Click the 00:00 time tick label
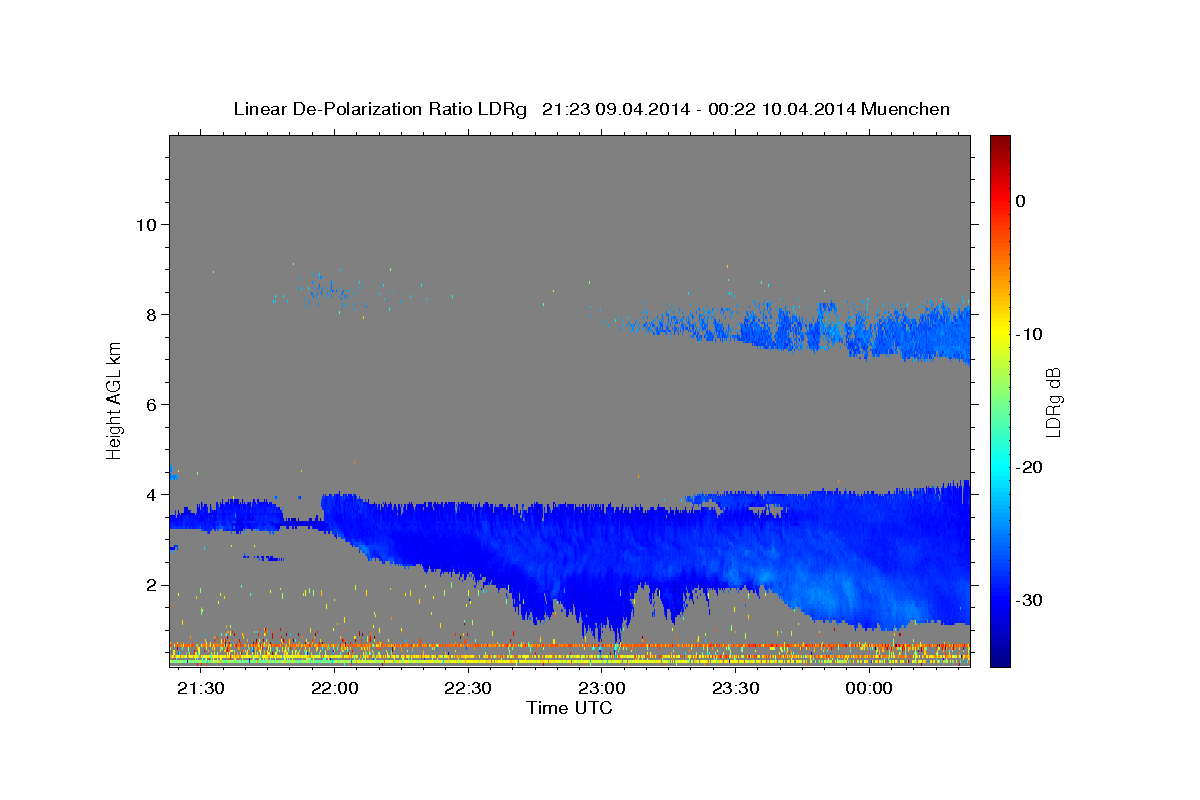 [869, 689]
